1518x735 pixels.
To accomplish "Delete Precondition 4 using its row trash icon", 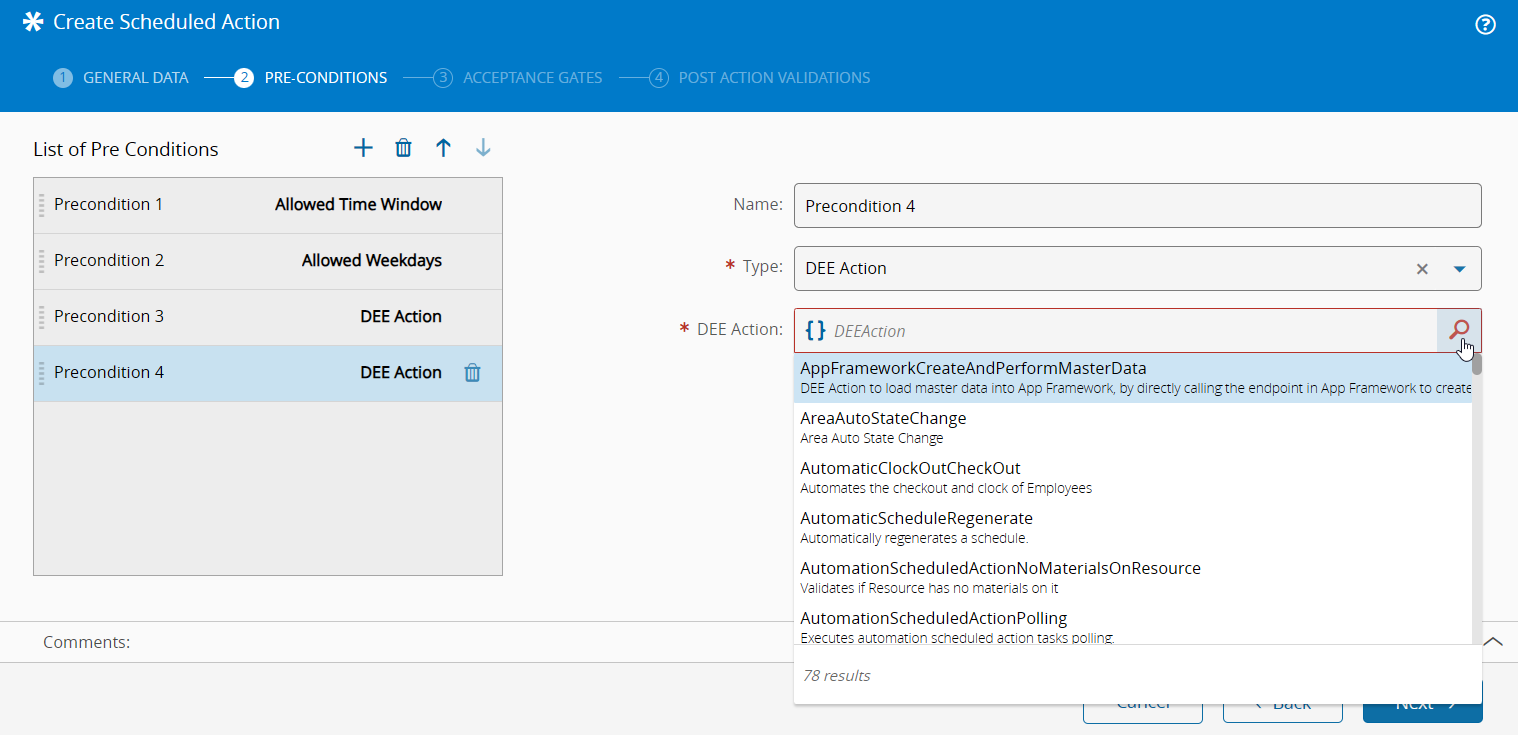I will [472, 373].
